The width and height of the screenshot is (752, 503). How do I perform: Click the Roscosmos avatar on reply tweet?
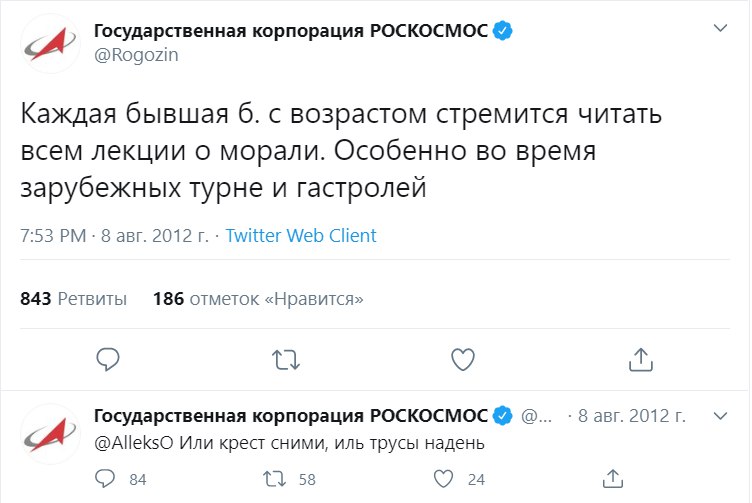click(51, 434)
